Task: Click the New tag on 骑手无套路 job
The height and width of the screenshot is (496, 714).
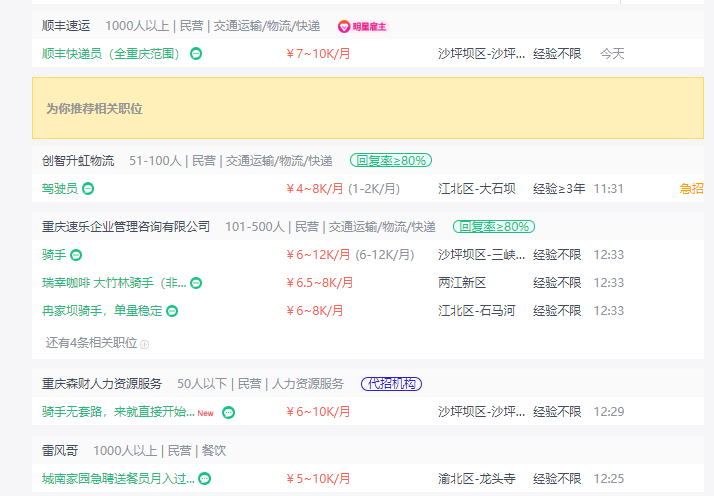Action: pos(205,413)
